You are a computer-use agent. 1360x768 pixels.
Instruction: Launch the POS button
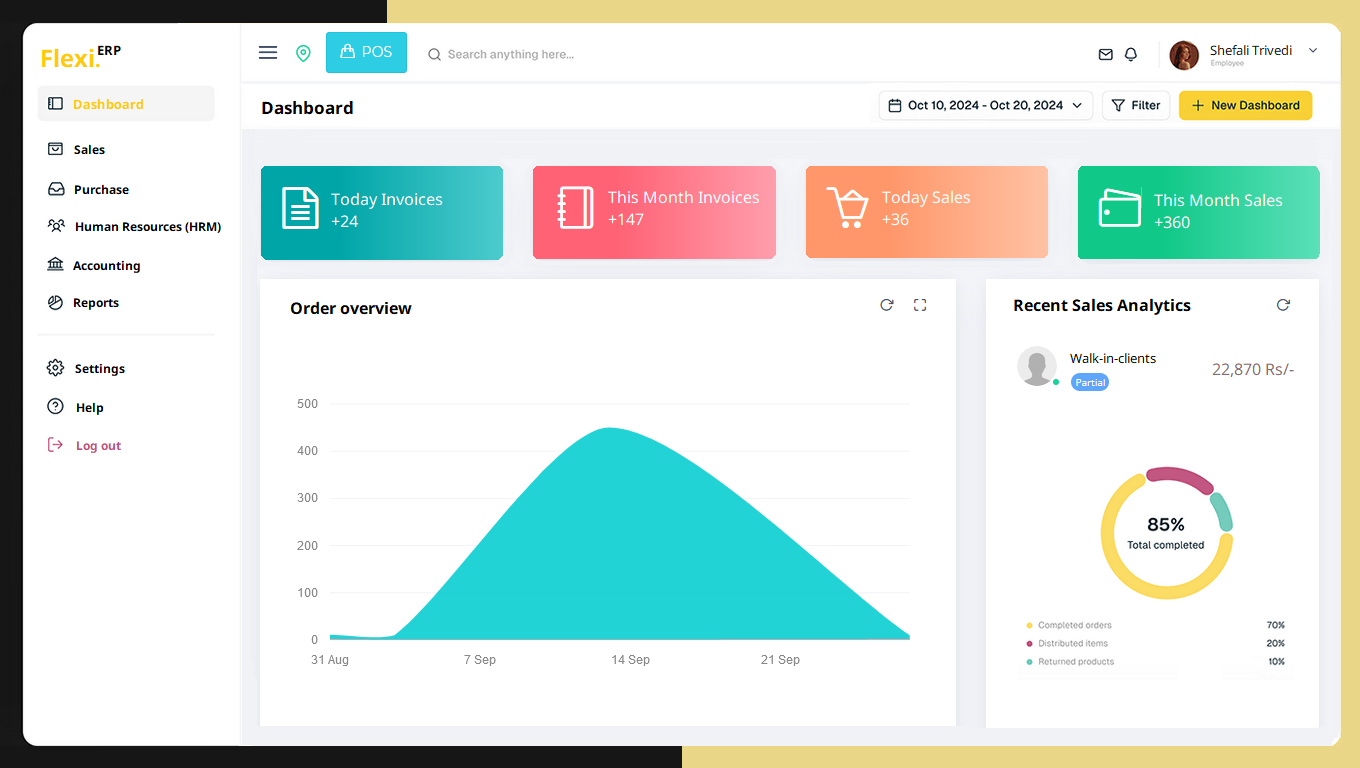tap(366, 52)
